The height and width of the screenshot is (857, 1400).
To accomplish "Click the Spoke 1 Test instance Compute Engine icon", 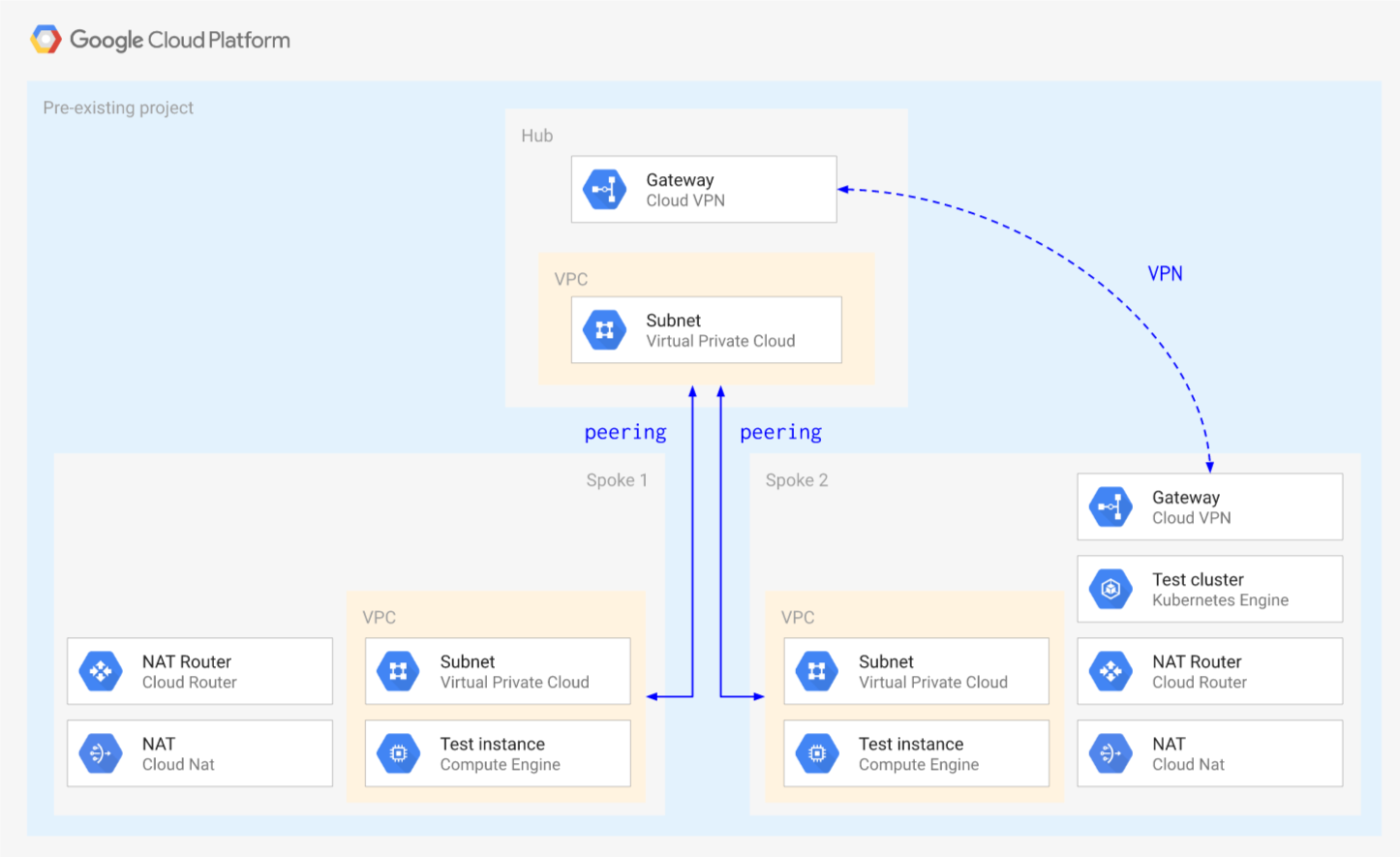I will pos(399,753).
